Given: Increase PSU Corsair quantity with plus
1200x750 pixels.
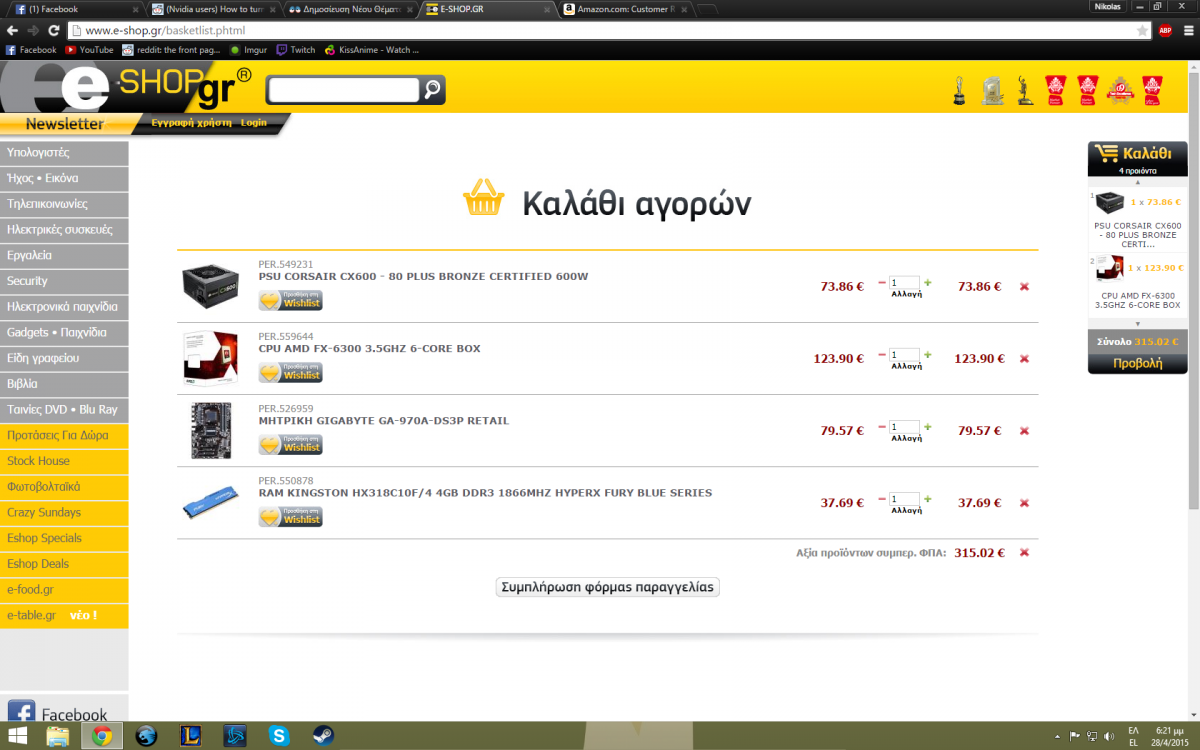Looking at the screenshot, I should tap(928, 283).
